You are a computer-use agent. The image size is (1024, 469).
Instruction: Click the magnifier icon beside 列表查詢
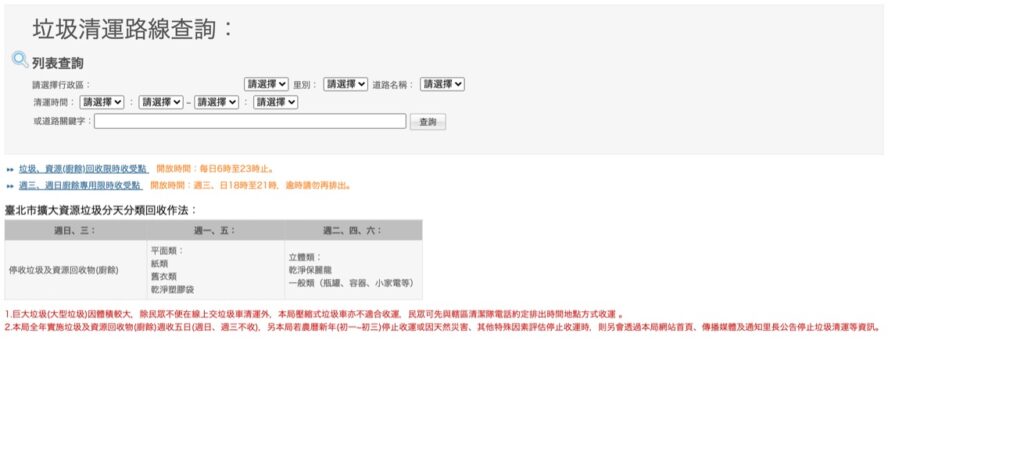point(19,60)
